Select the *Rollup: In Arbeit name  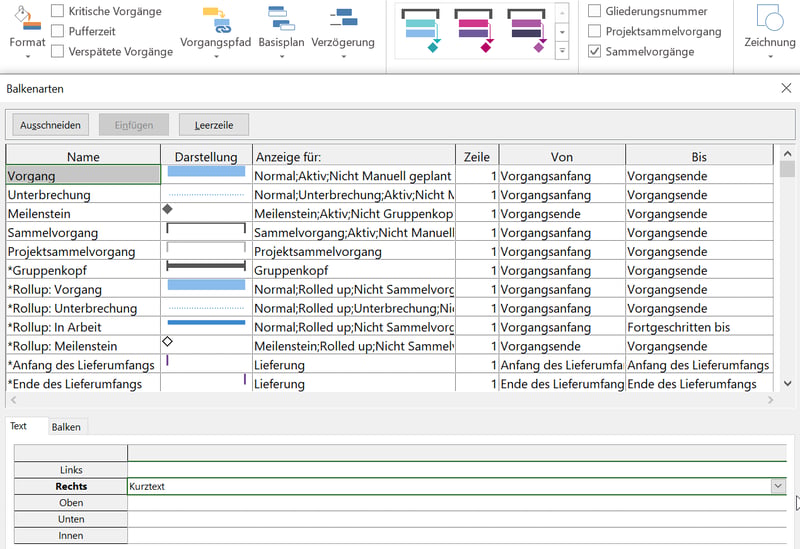tap(83, 327)
